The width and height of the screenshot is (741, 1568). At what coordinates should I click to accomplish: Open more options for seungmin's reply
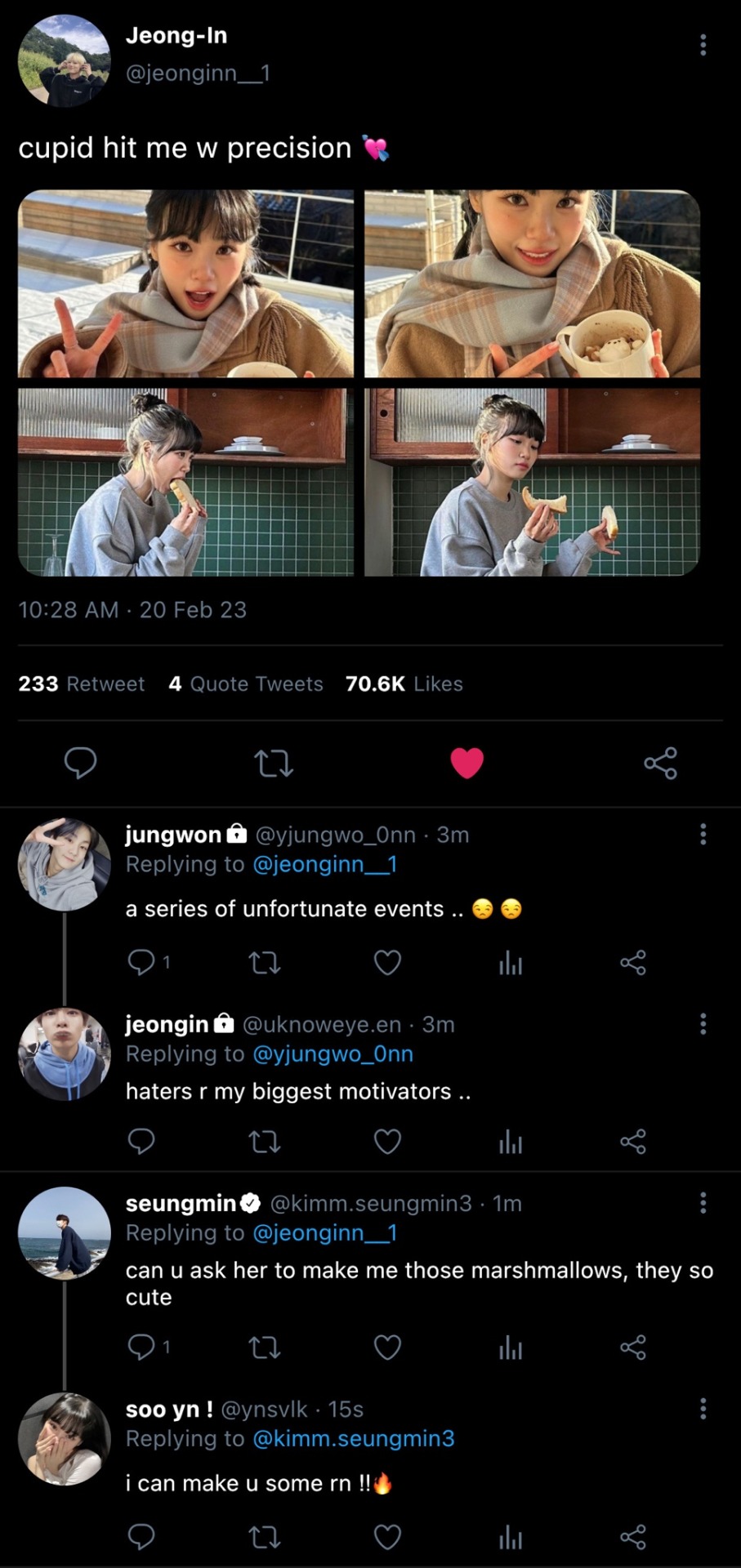[x=703, y=1202]
